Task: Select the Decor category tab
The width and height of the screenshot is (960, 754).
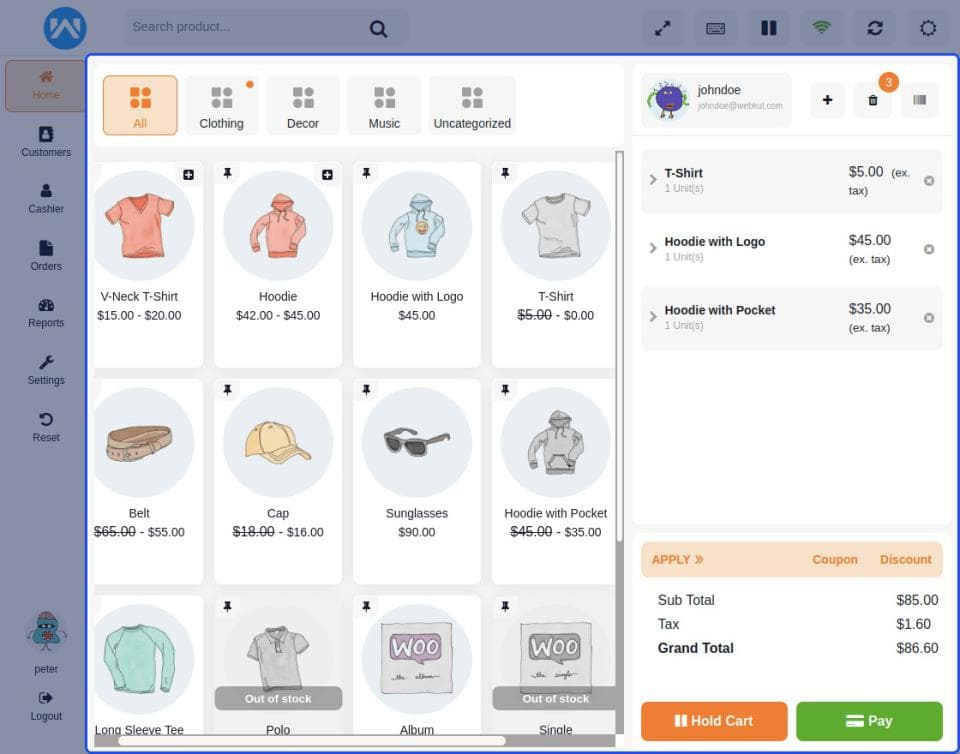Action: [x=302, y=105]
